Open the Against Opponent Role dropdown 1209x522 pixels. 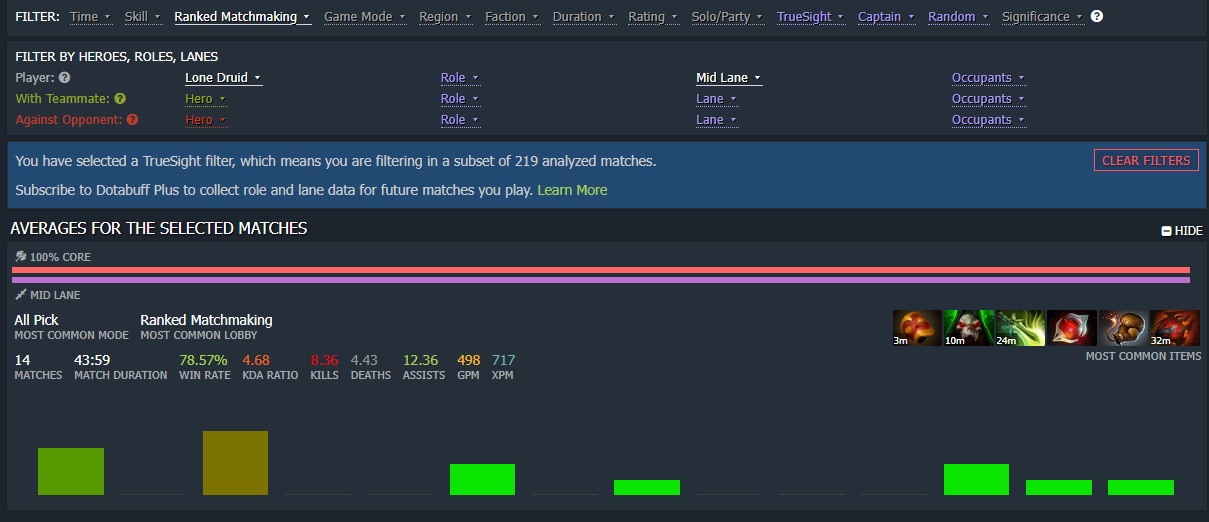[460, 120]
